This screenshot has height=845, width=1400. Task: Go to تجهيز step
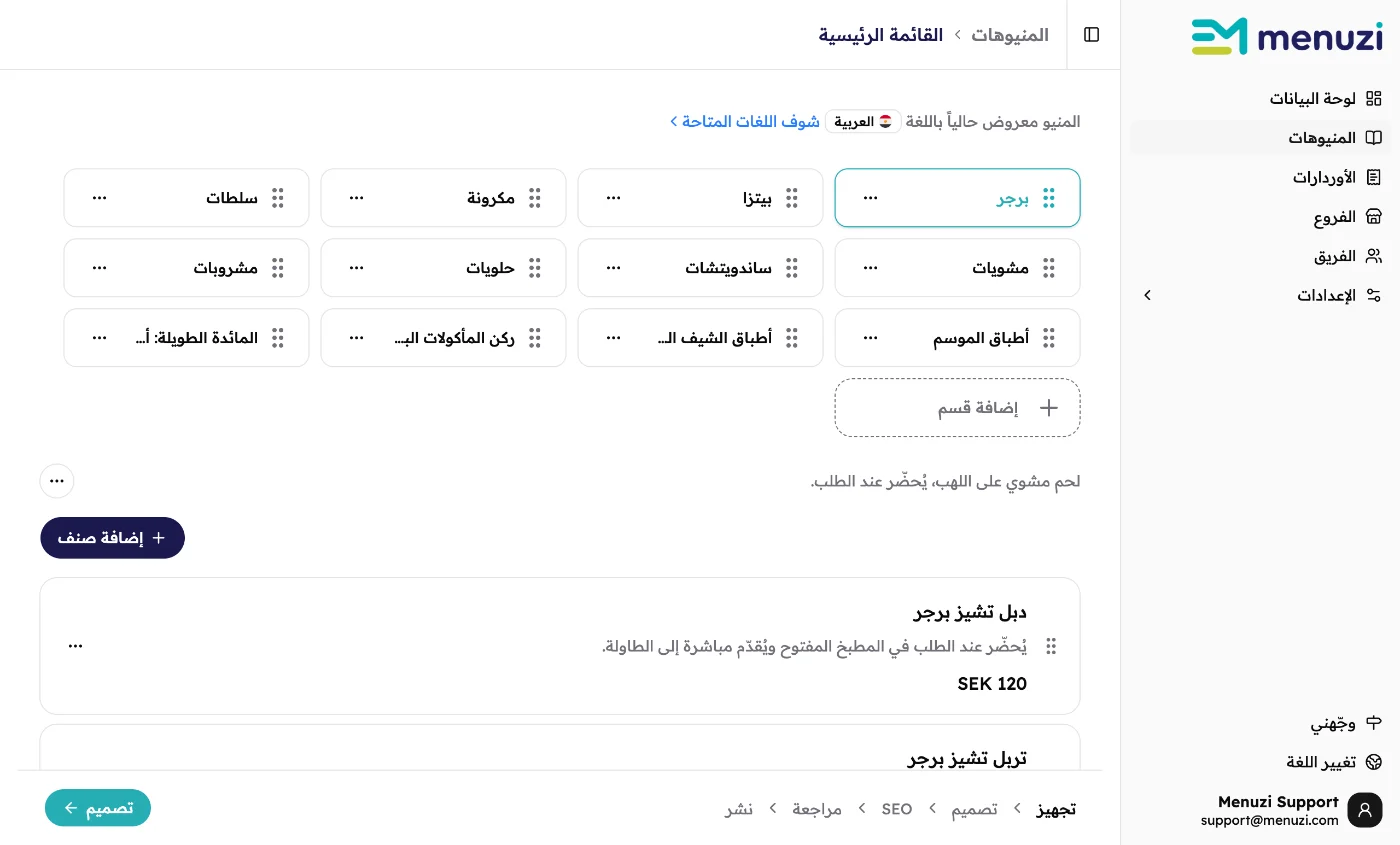(1056, 809)
